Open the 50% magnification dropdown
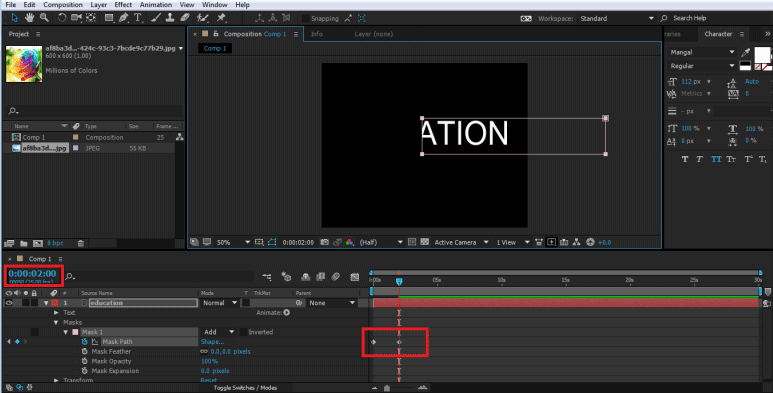Image resolution: width=773 pixels, height=393 pixels. [x=234, y=242]
